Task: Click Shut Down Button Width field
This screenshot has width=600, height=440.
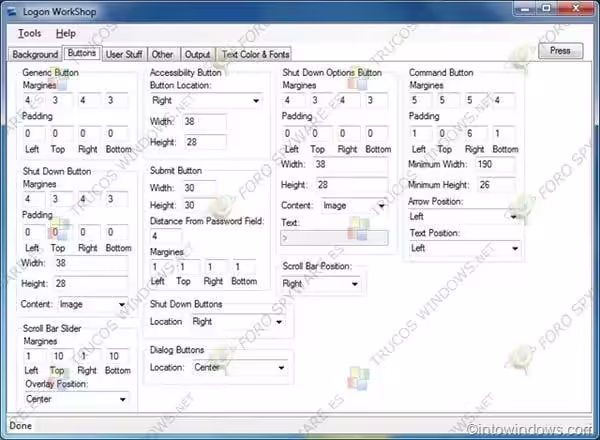Action: (x=91, y=263)
